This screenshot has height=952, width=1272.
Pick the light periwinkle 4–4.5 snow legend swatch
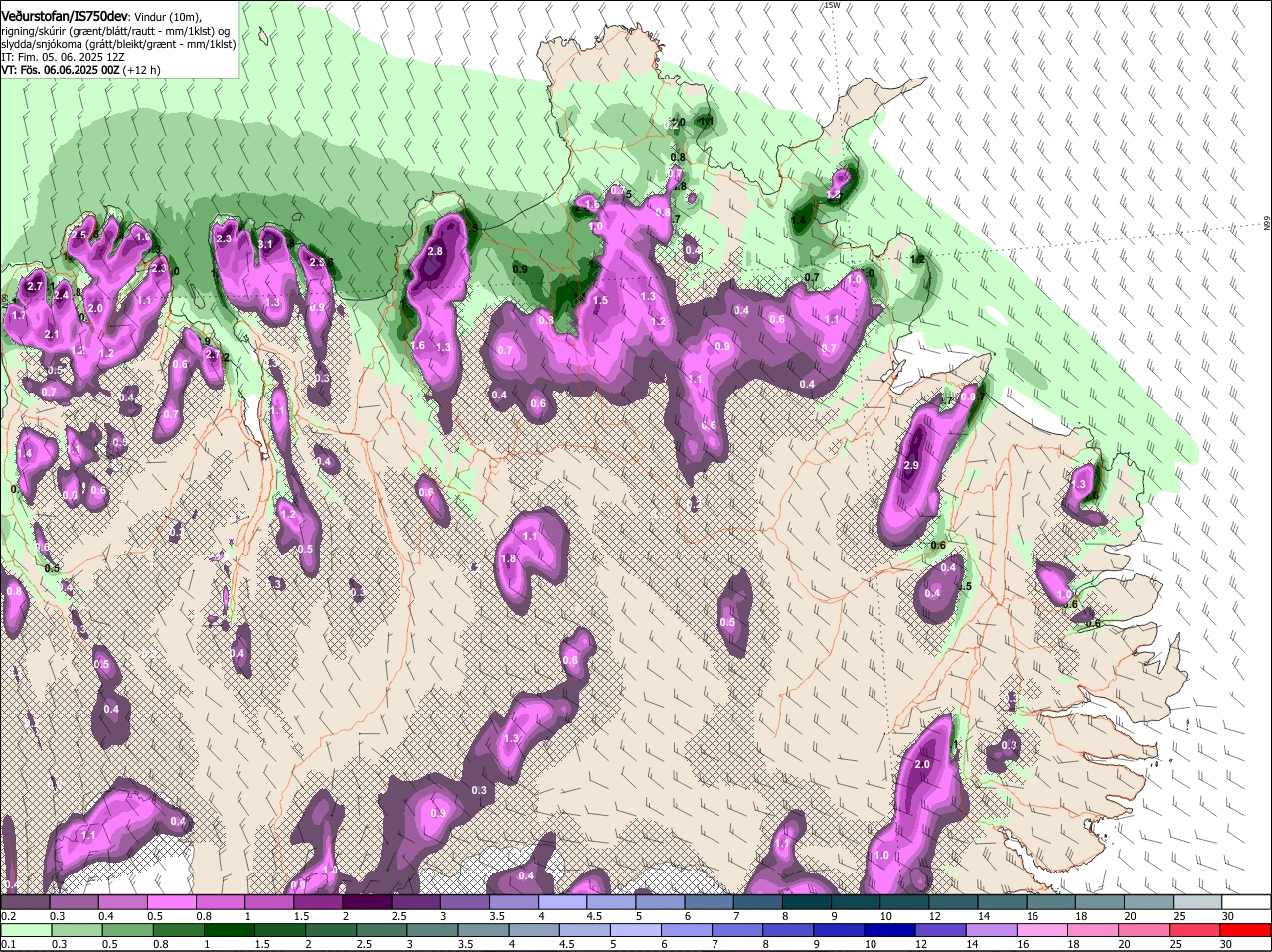click(562, 902)
